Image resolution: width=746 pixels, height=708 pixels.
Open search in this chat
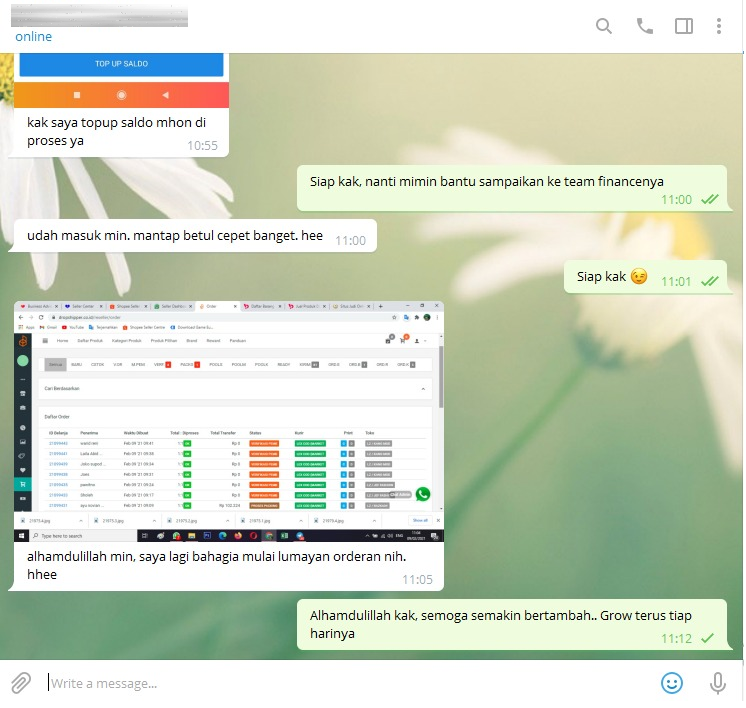point(603,26)
